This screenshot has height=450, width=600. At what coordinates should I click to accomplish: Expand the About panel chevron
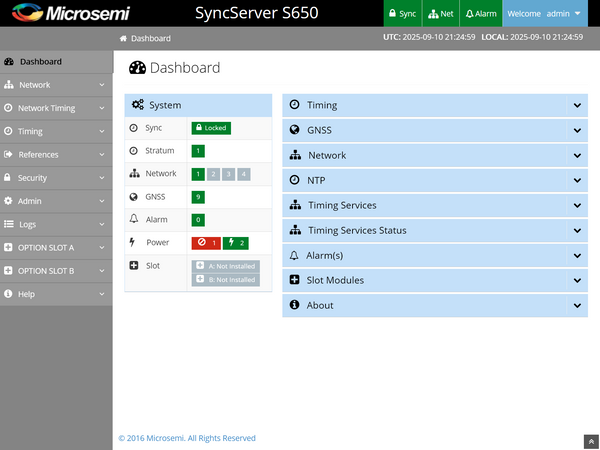(577, 306)
